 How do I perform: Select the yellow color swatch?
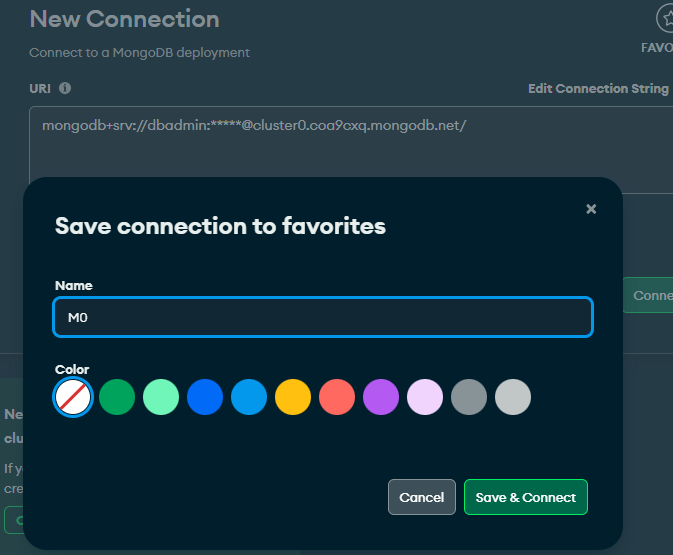click(293, 397)
